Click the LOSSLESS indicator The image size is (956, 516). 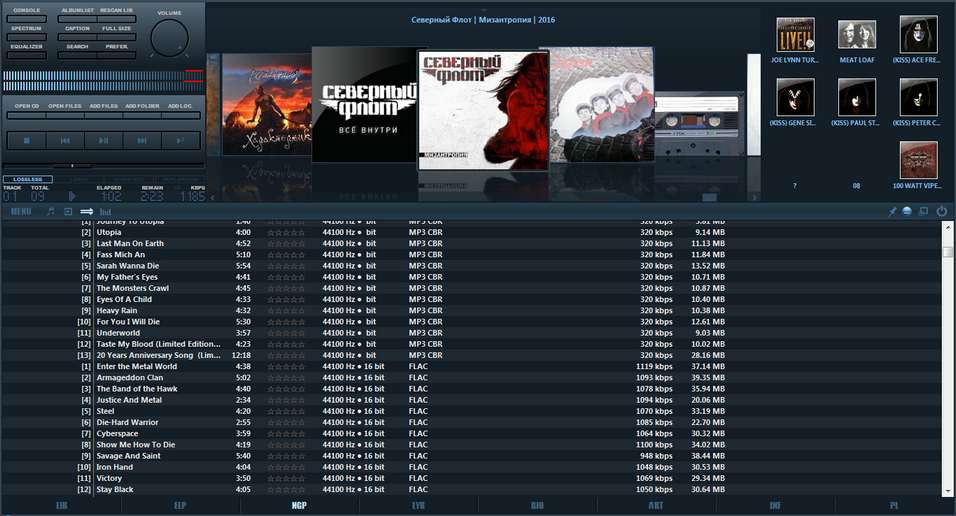[27, 179]
